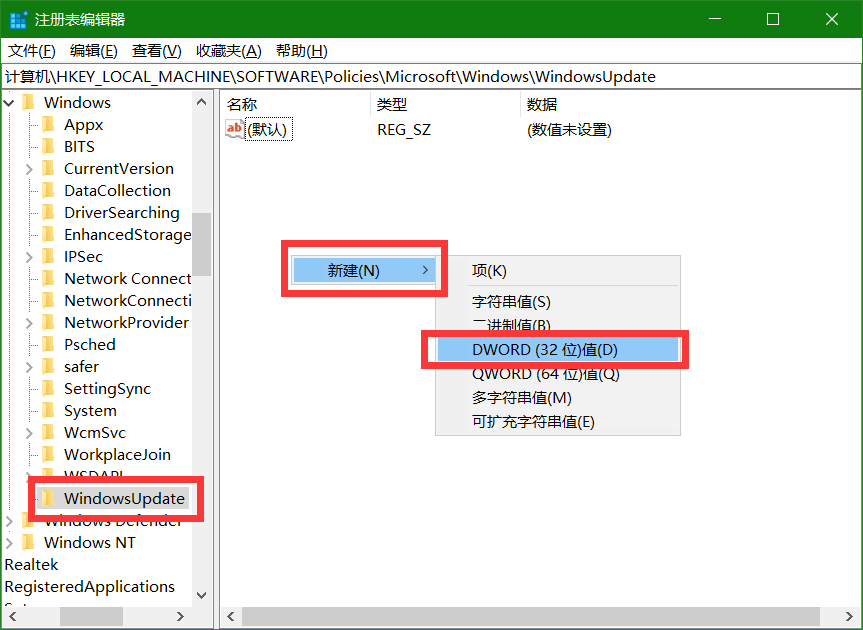Click the (数值未设置) data cell

coord(569,130)
